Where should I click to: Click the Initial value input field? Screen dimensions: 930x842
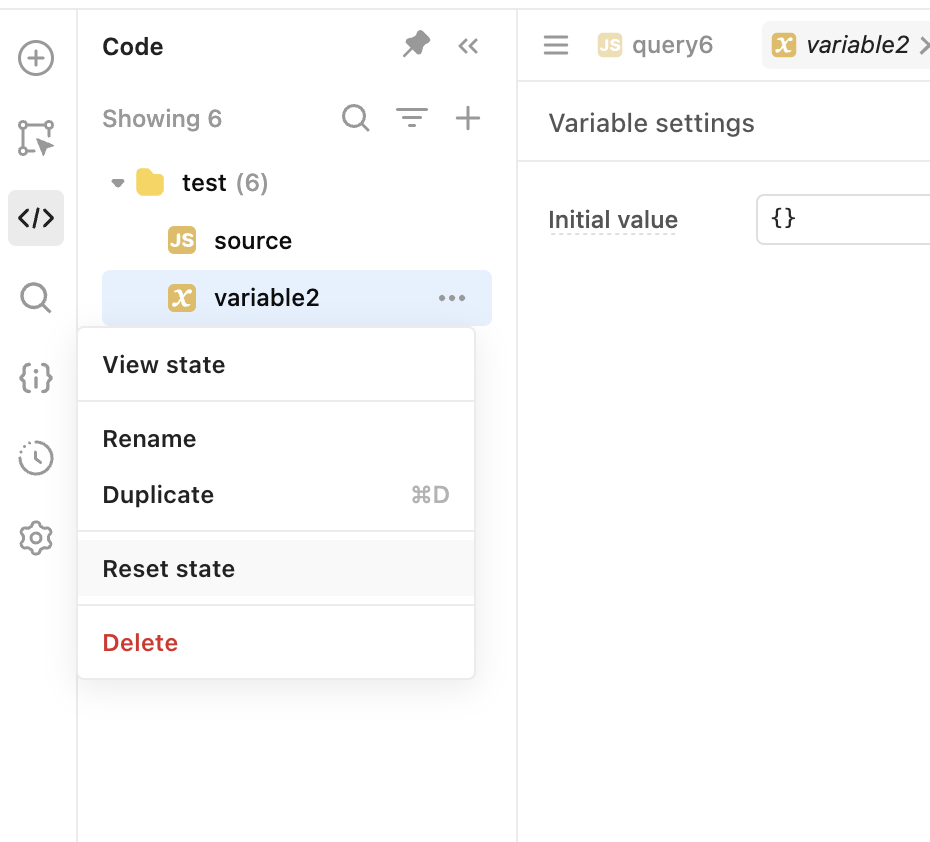[843, 219]
